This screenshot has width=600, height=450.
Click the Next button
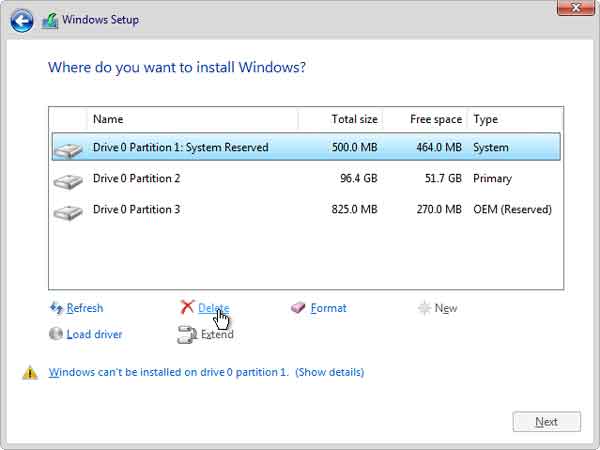point(546,422)
